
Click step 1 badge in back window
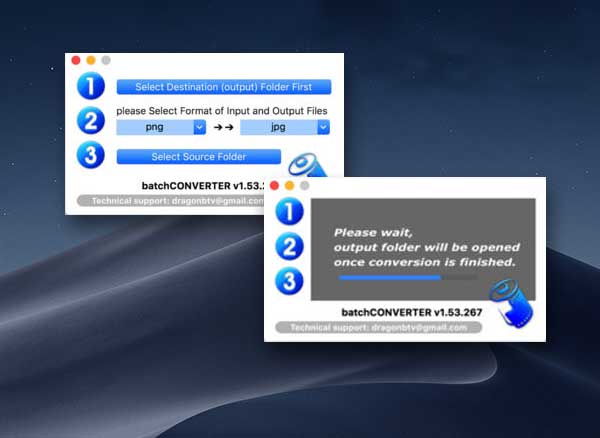point(91,86)
